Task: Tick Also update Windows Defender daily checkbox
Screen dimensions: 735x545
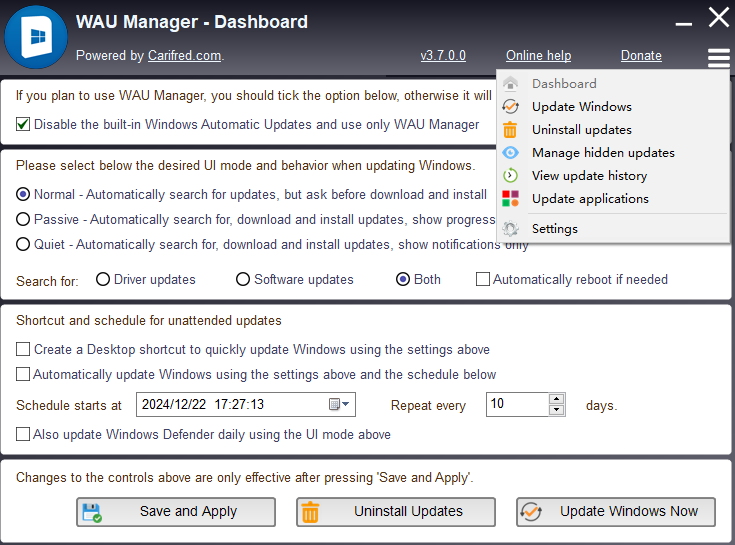Action: click(x=22, y=434)
